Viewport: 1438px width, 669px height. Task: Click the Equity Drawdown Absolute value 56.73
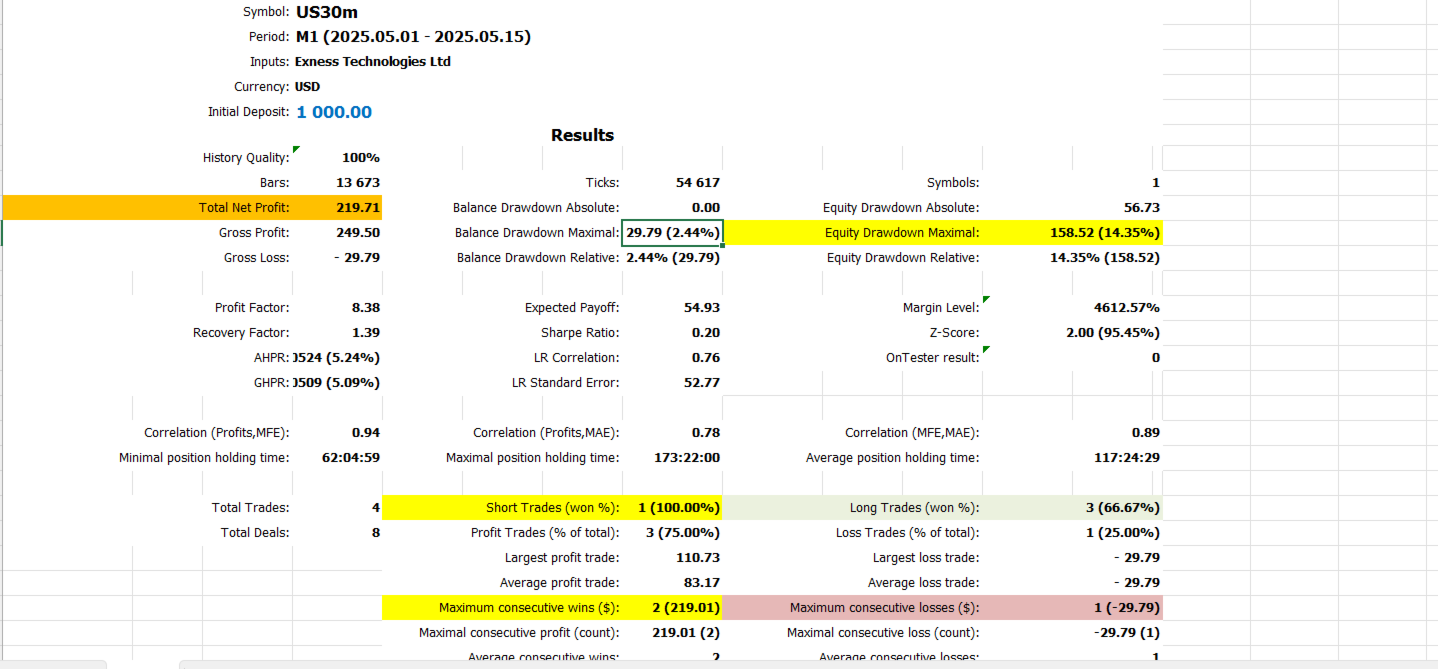click(x=1142, y=208)
